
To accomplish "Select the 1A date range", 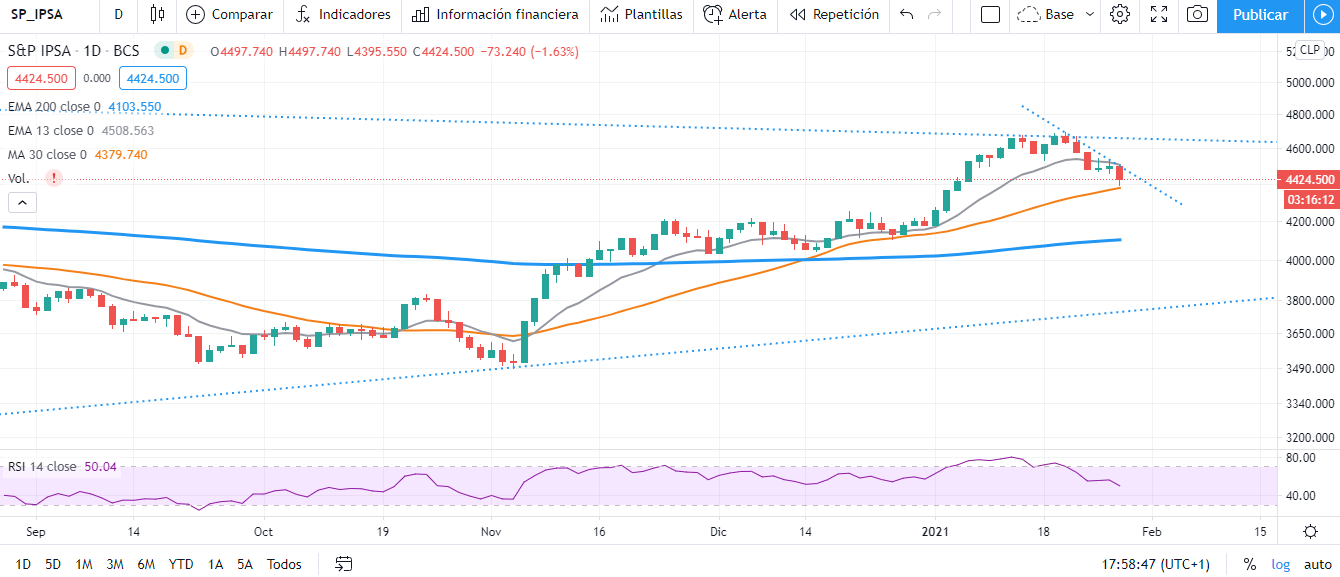I will click(x=215, y=564).
